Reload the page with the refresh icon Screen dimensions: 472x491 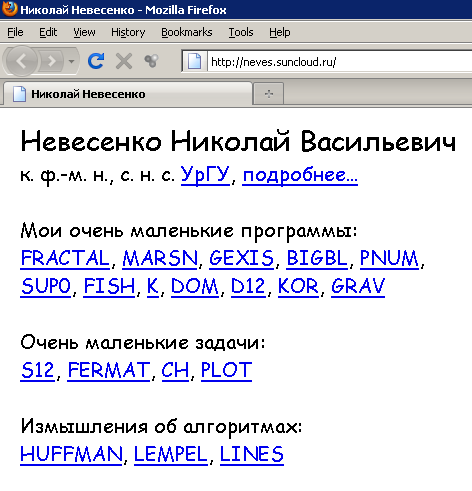[x=96, y=61]
